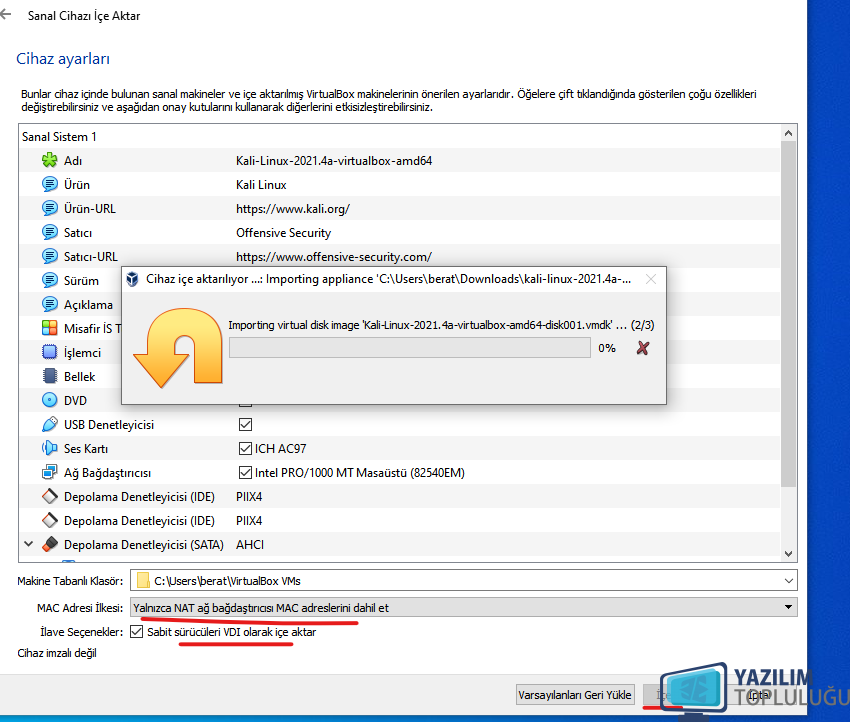Go back using the wizard's back arrow
The width and height of the screenshot is (850, 722).
6,15
